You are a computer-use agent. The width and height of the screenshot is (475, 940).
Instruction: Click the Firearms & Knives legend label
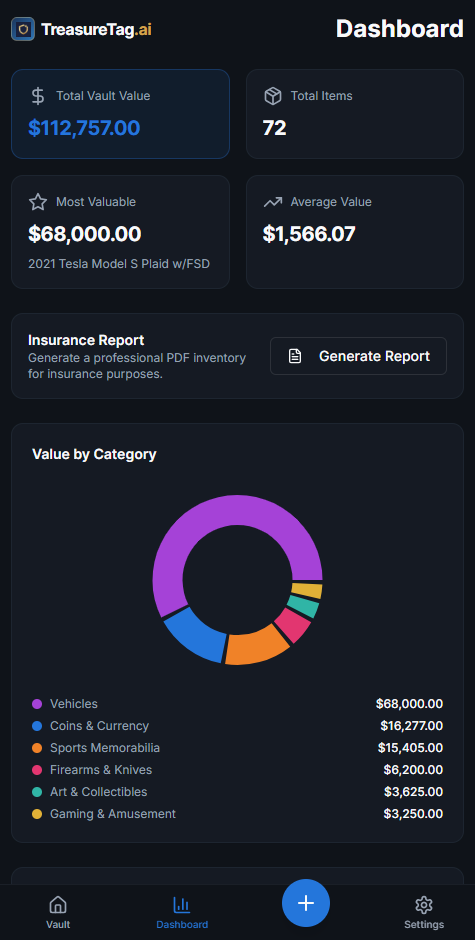[101, 770]
